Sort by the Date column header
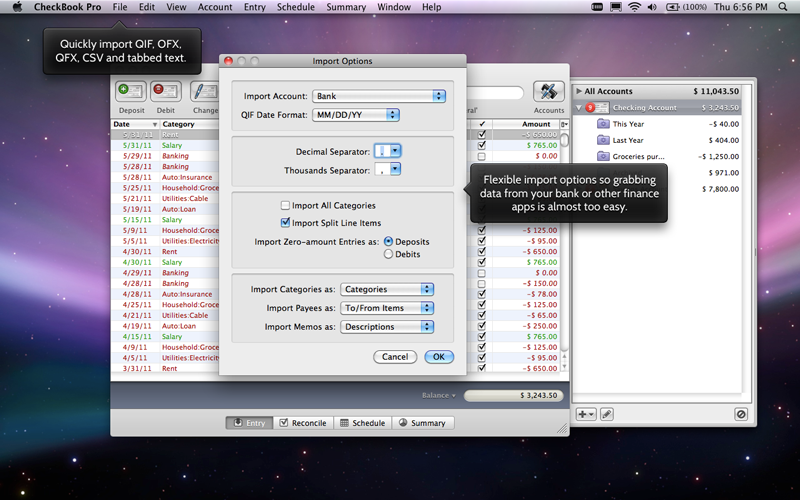Screen dimensions: 800x500 point(135,124)
